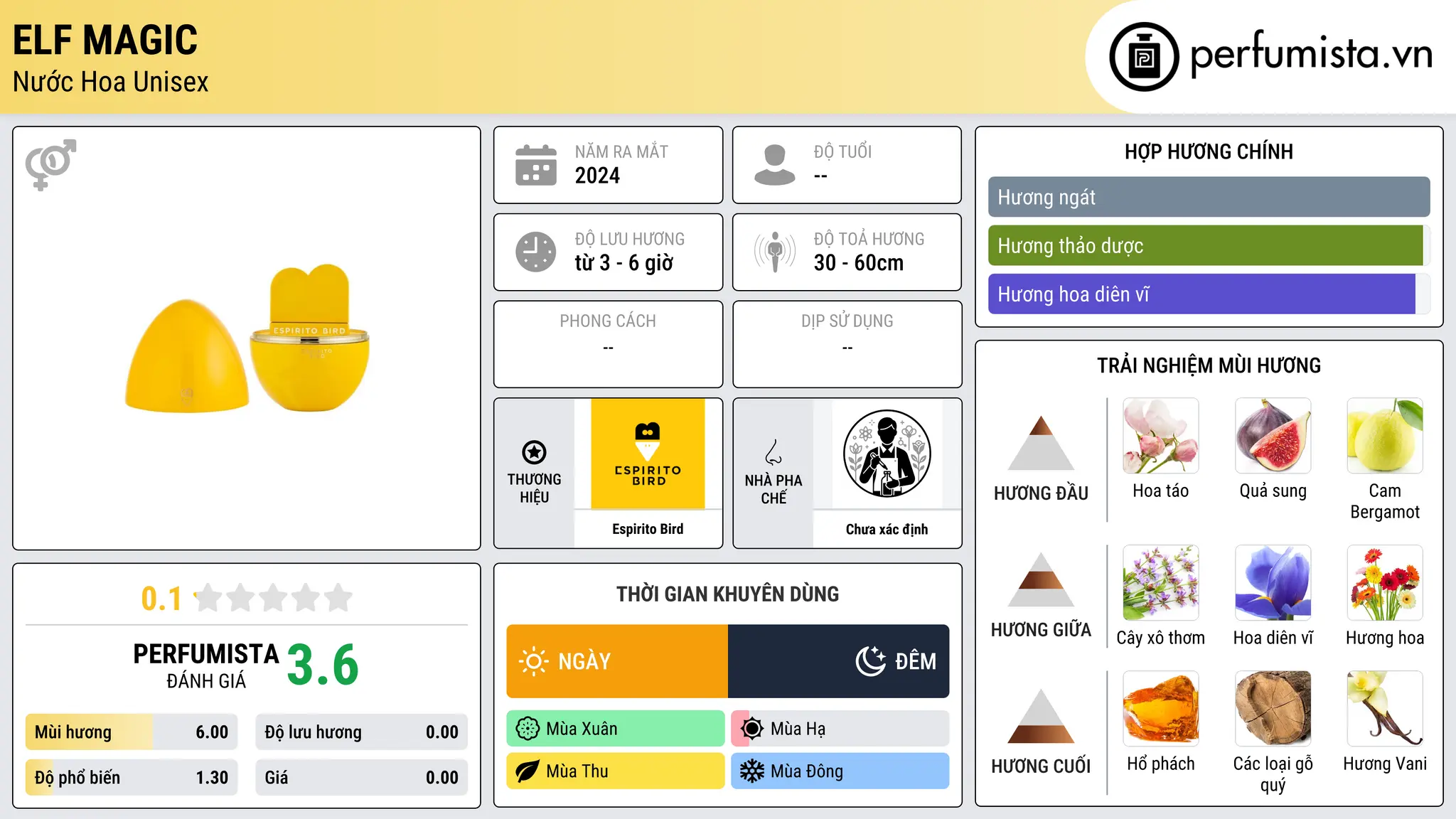Open the Hoa táo note image

point(1161,436)
